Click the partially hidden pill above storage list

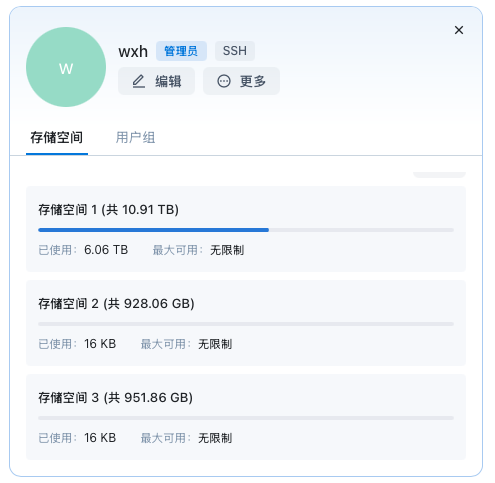pos(439,175)
